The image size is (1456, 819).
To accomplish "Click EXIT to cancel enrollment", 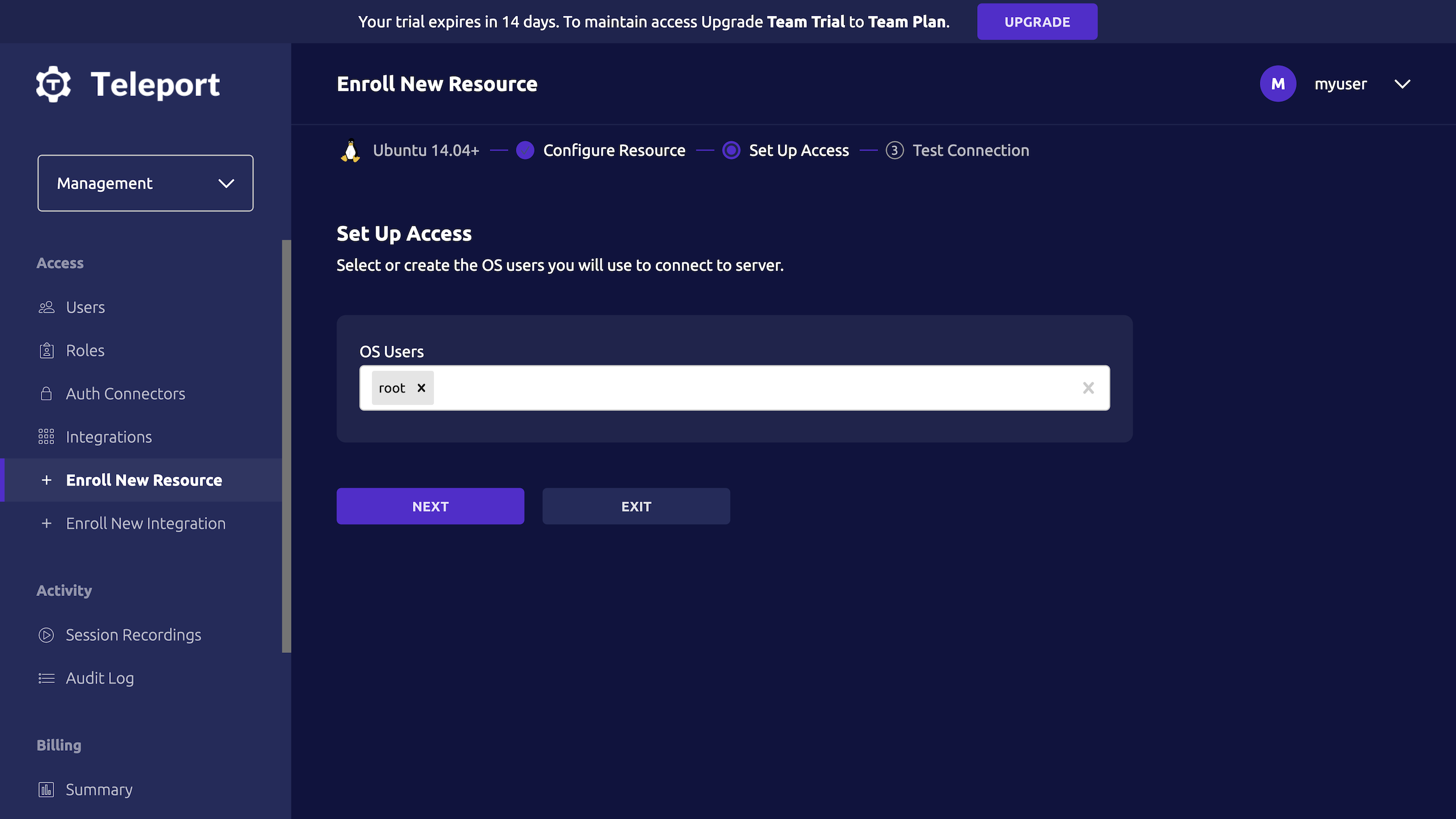I will [x=636, y=506].
